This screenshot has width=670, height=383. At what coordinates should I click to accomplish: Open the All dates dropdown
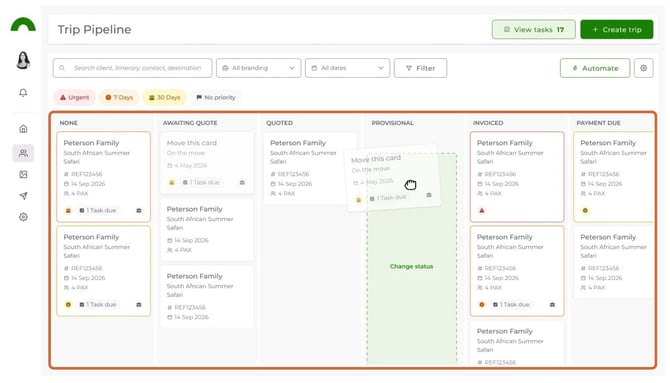(x=347, y=68)
